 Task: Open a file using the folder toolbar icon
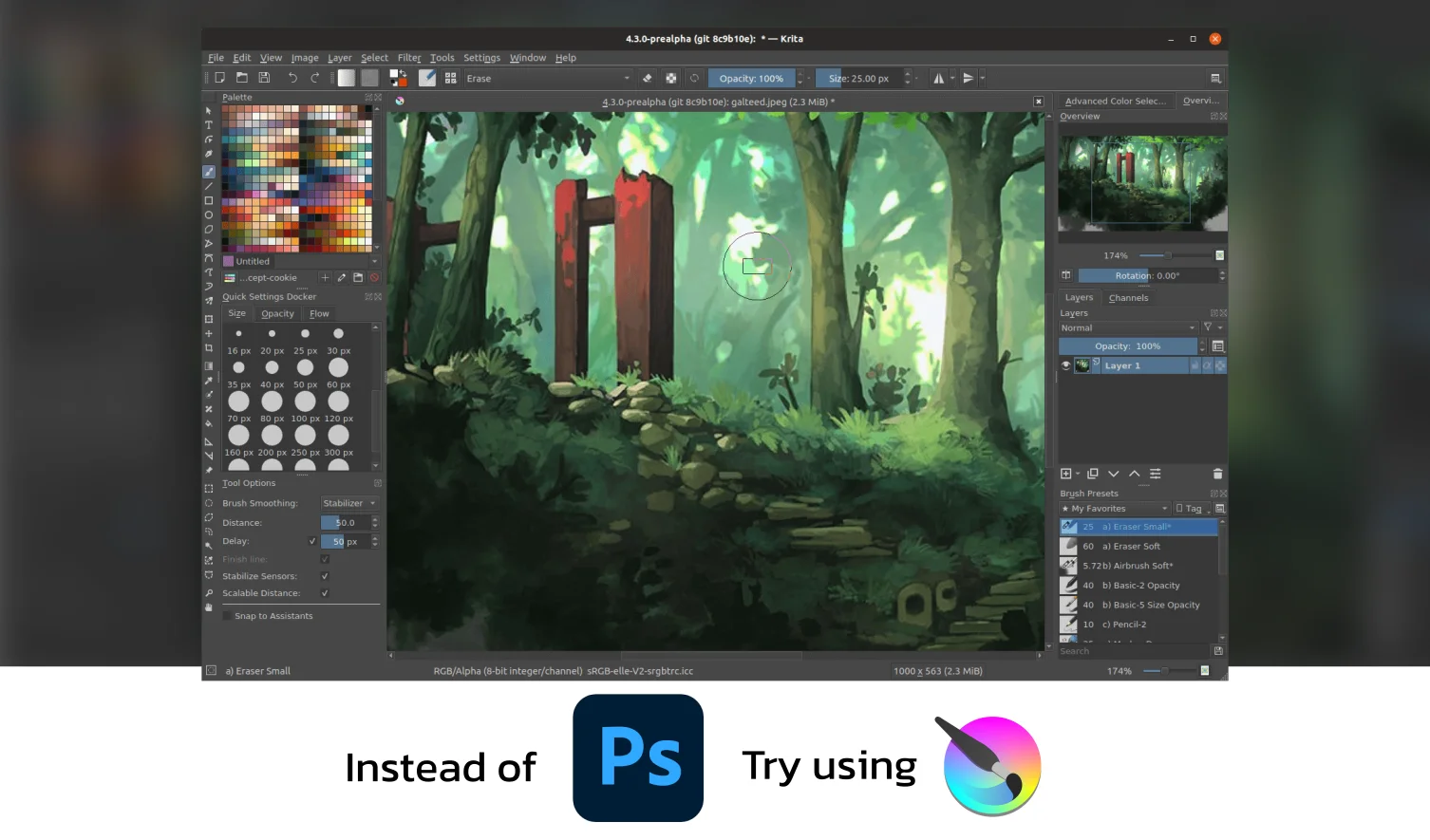click(242, 78)
